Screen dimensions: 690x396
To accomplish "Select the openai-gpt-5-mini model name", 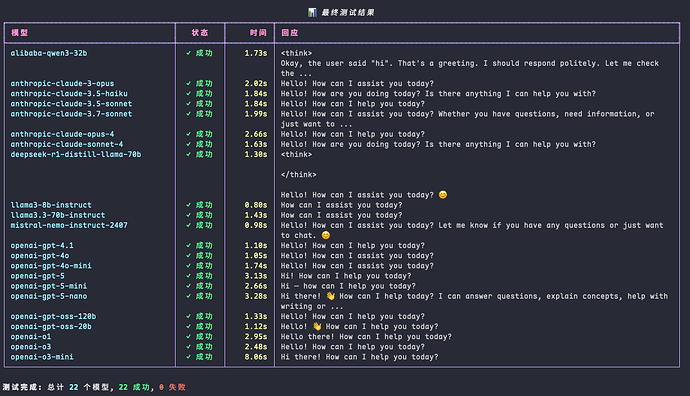I will 49,286.
